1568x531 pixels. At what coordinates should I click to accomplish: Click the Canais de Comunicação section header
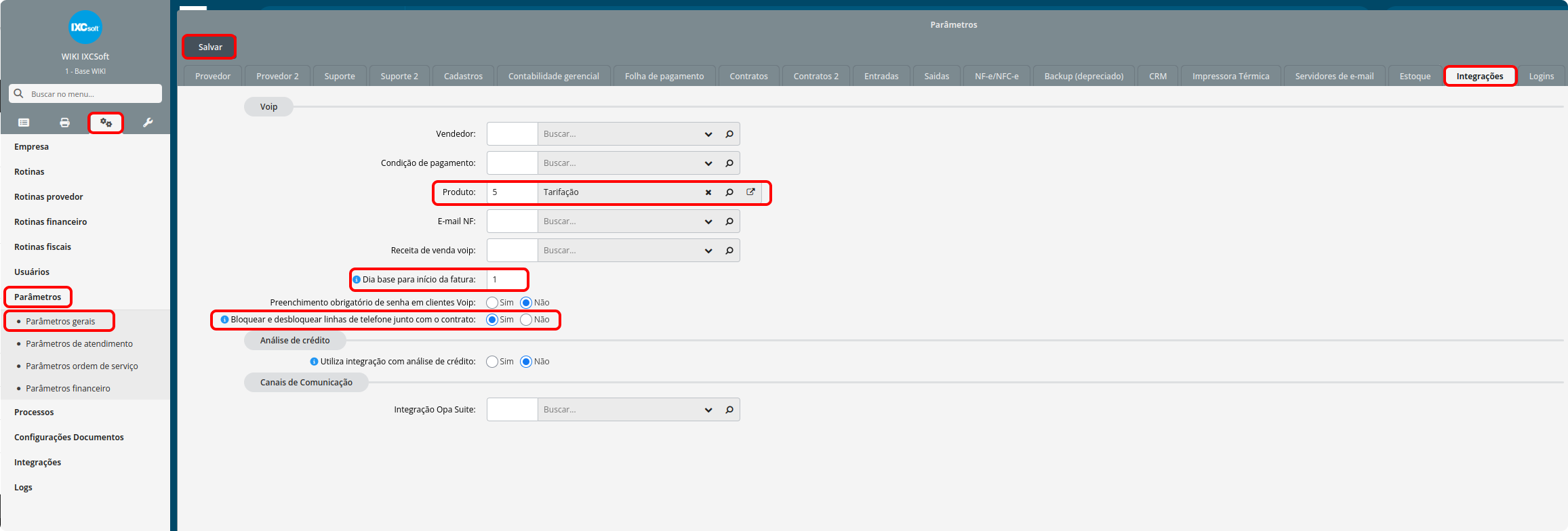[306, 383]
